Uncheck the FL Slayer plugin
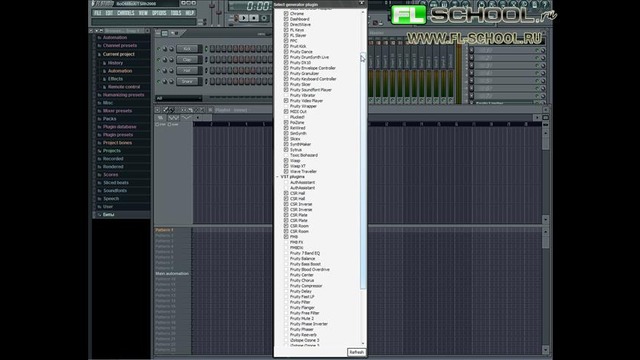 (x=286, y=36)
